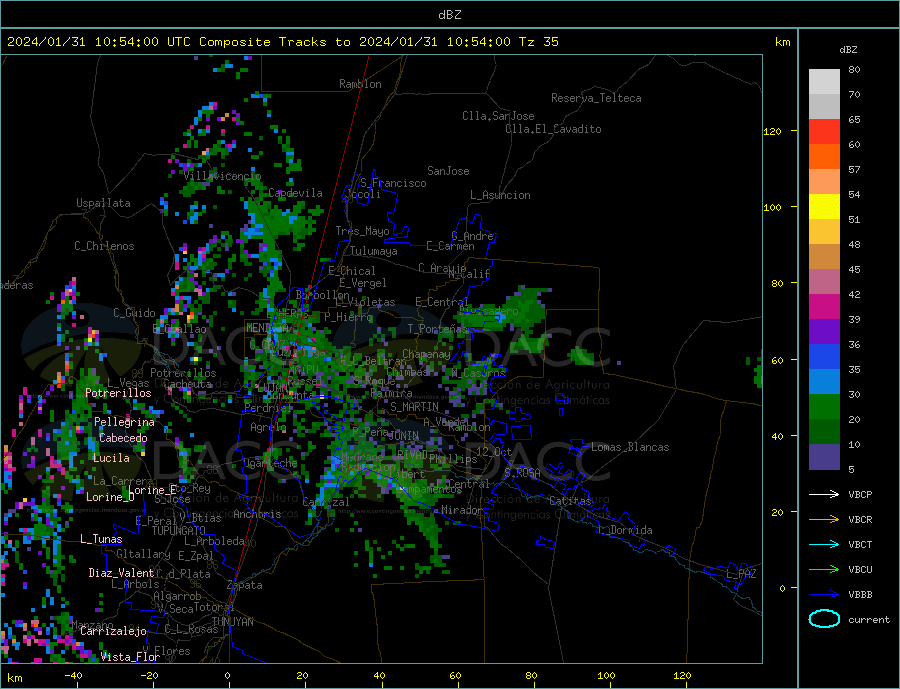Click the 'Zapata' map label

[x=245, y=585]
